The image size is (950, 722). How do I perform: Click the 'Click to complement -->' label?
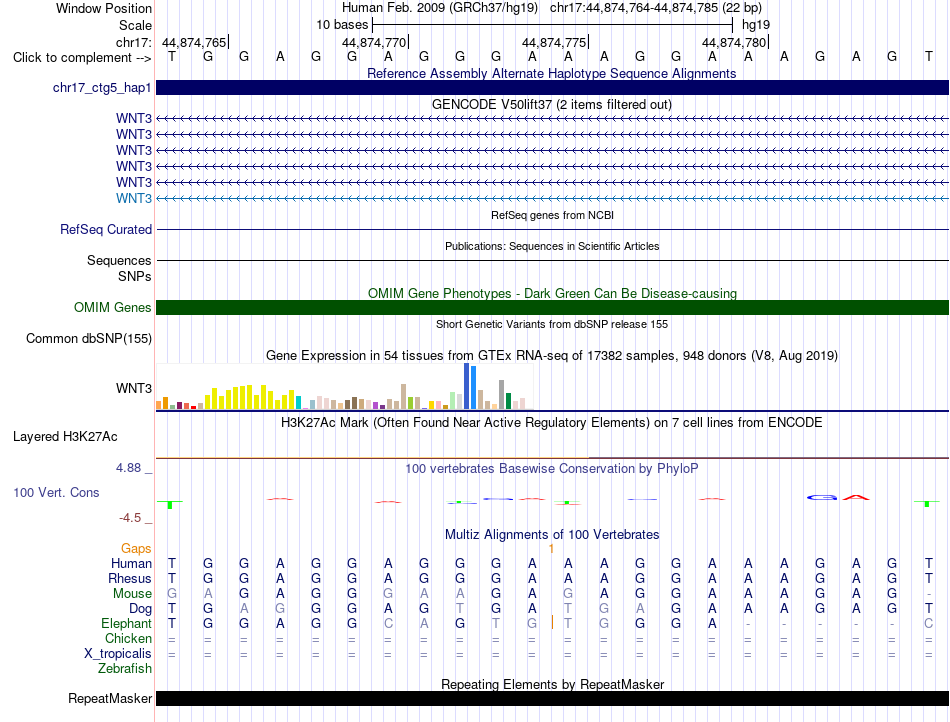coord(82,58)
